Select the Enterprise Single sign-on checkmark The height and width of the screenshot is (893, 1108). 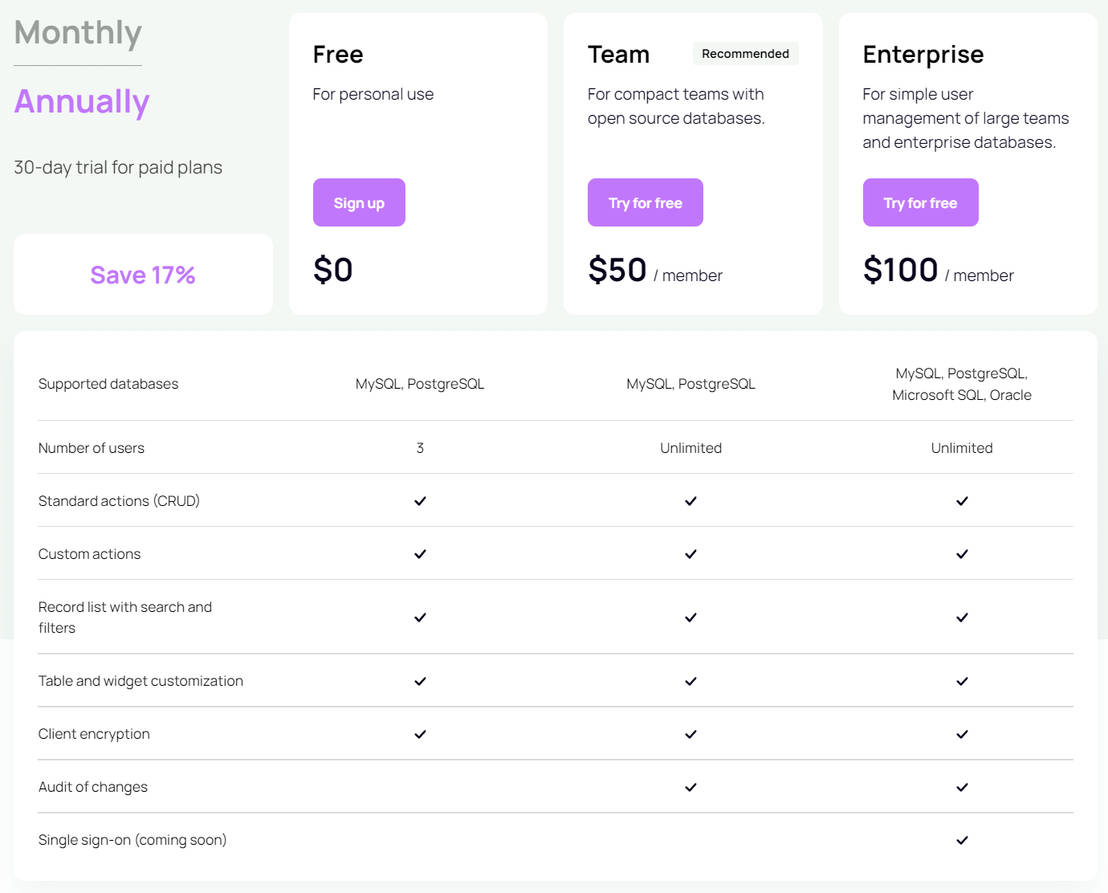coord(961,840)
